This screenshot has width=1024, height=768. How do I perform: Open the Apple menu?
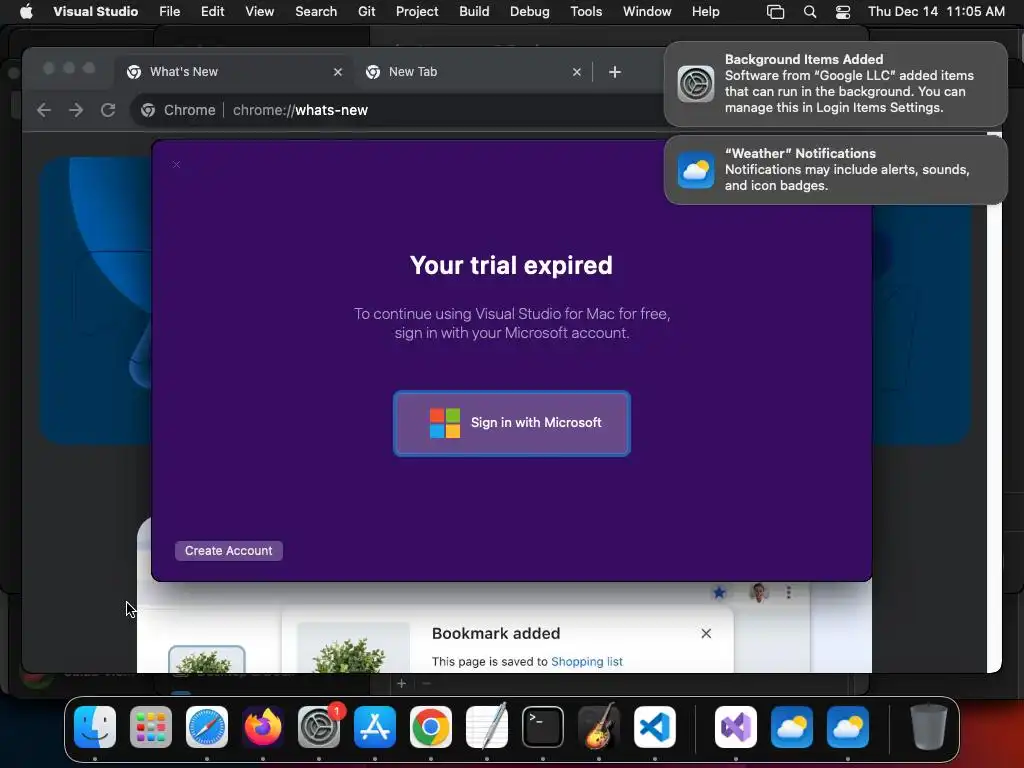point(26,11)
